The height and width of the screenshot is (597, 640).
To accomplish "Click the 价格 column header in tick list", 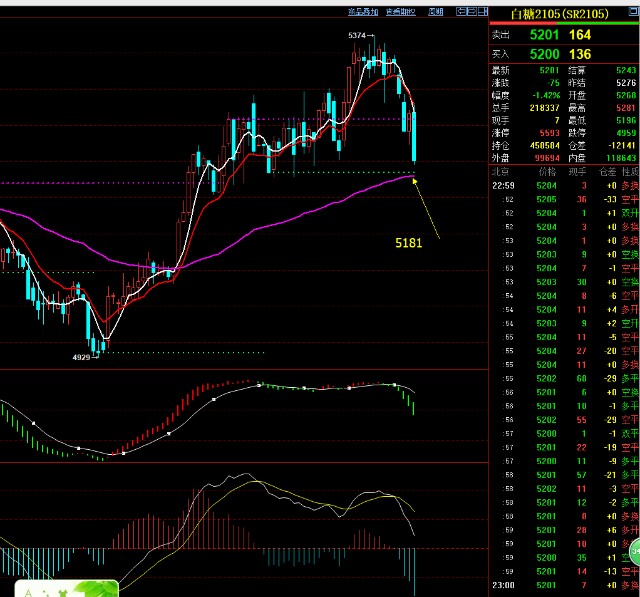I will click(546, 172).
